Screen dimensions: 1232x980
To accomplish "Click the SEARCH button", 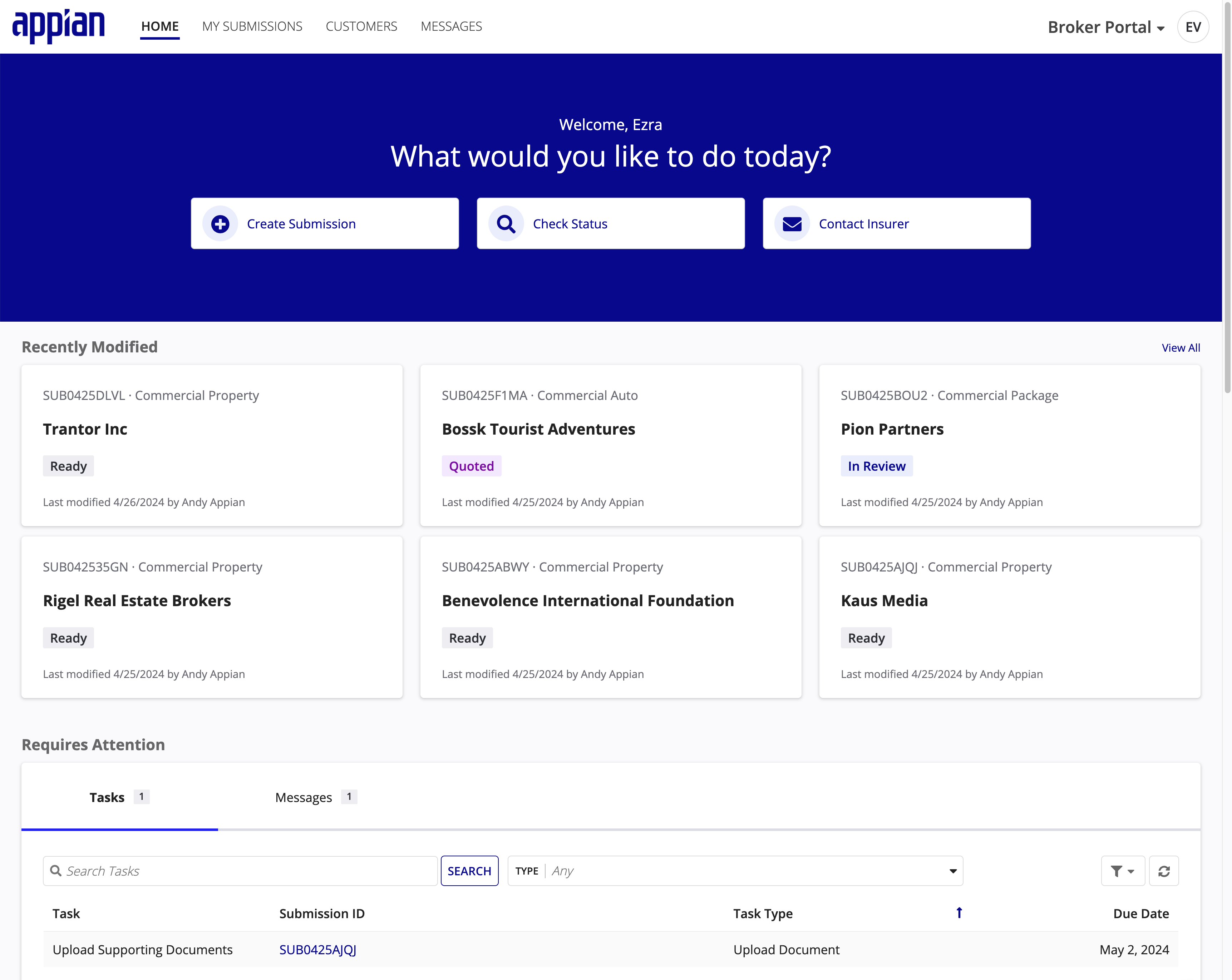I will [x=470, y=871].
